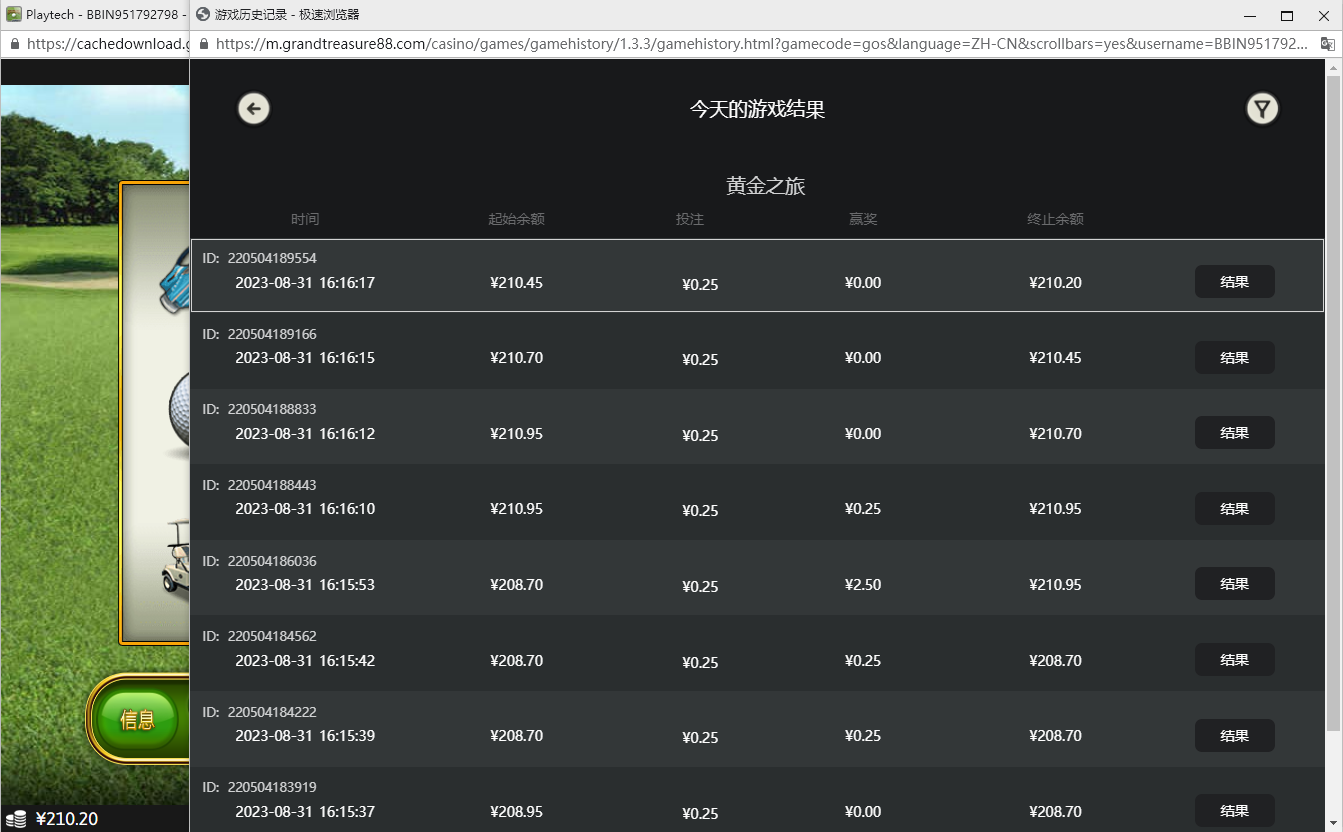Image resolution: width=1343 pixels, height=832 pixels.
Task: View 结果 for the ¥2.50 win round
Action: coord(1234,584)
